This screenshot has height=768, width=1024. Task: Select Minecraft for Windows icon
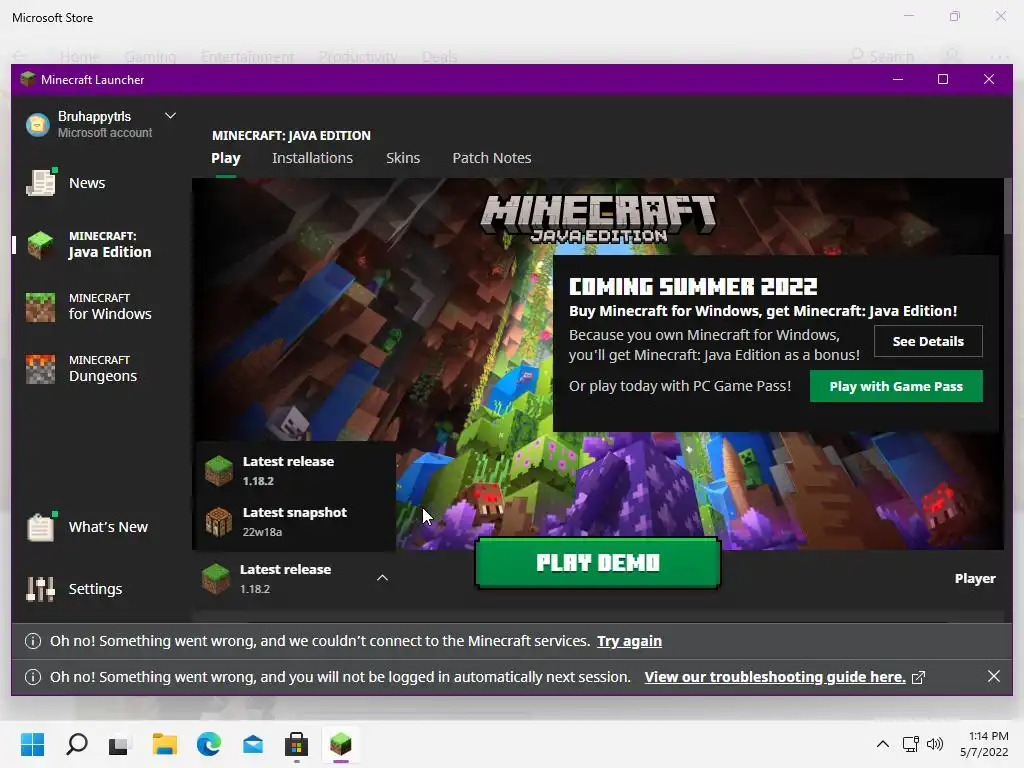pyautogui.click(x=40, y=307)
